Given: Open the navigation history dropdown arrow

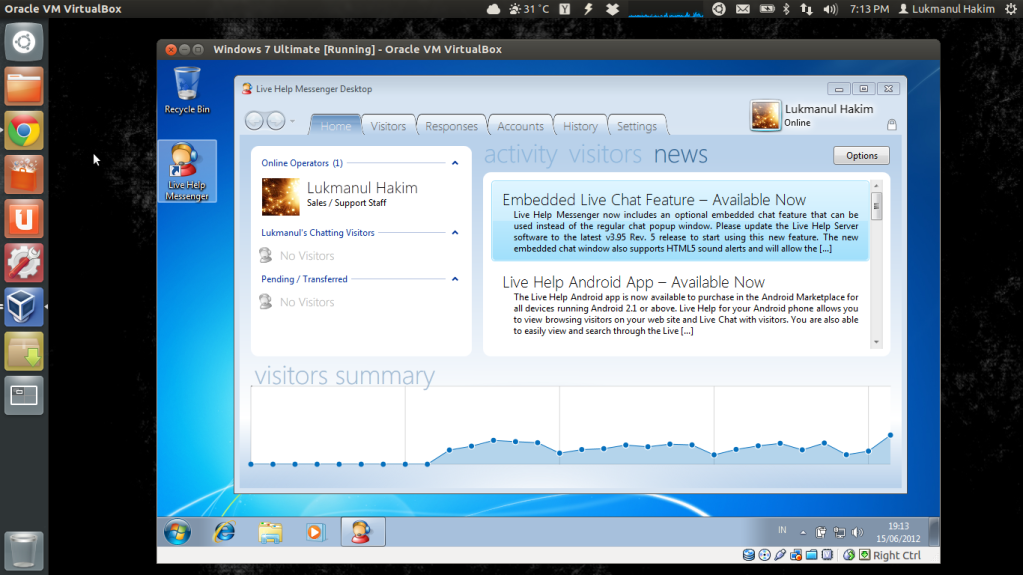Looking at the screenshot, I should (x=292, y=121).
